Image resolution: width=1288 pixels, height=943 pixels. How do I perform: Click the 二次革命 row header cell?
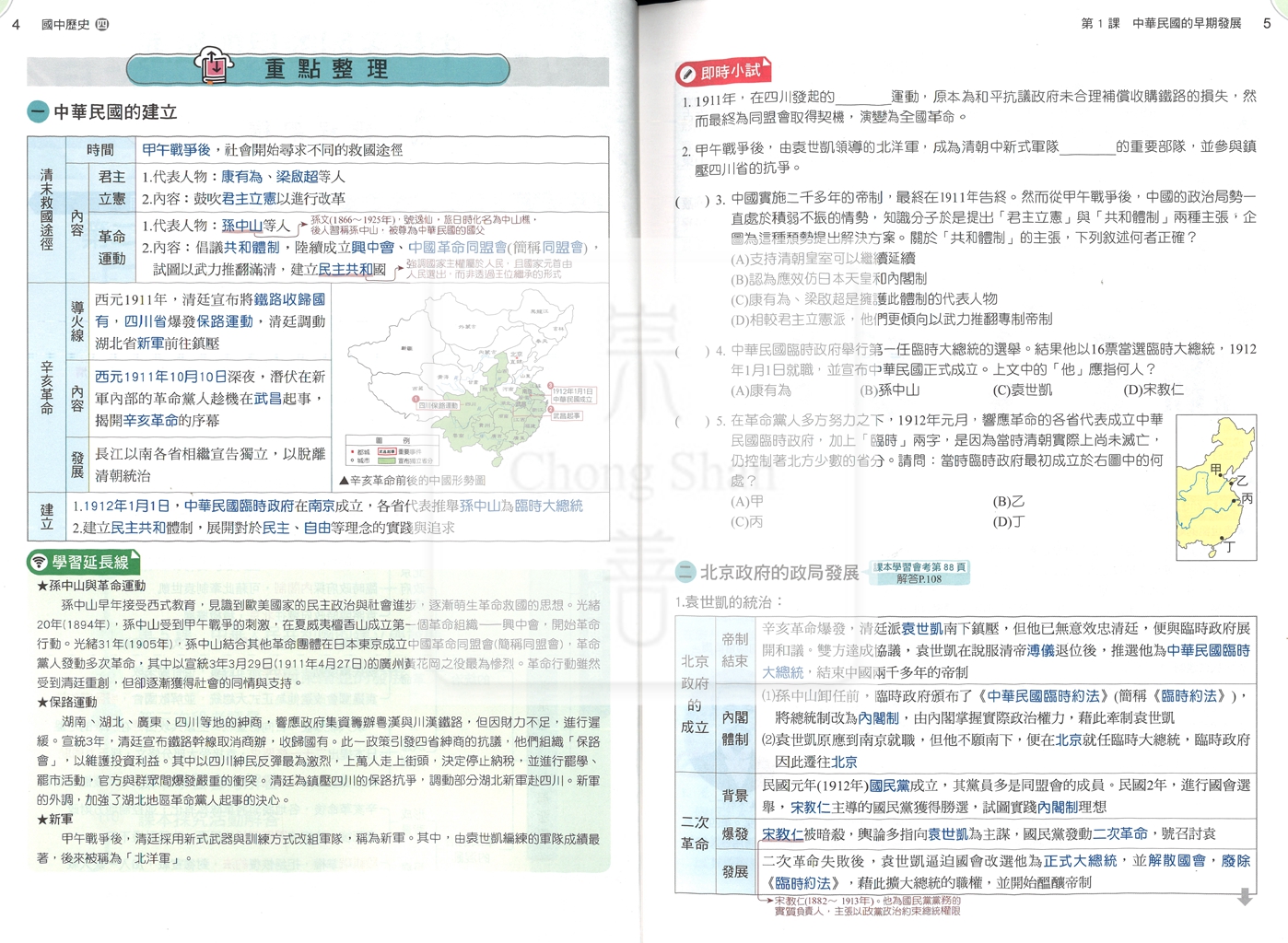(695, 833)
